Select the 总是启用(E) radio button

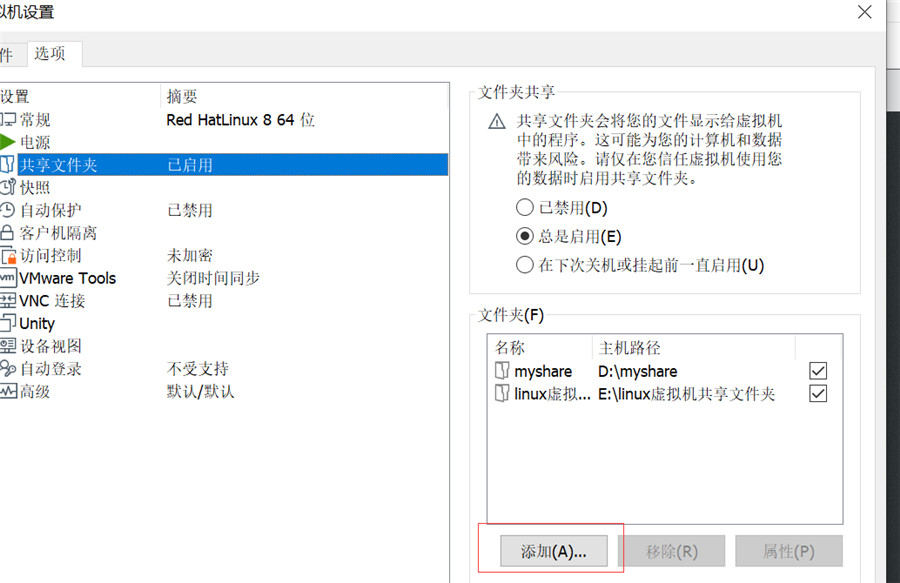[x=525, y=236]
